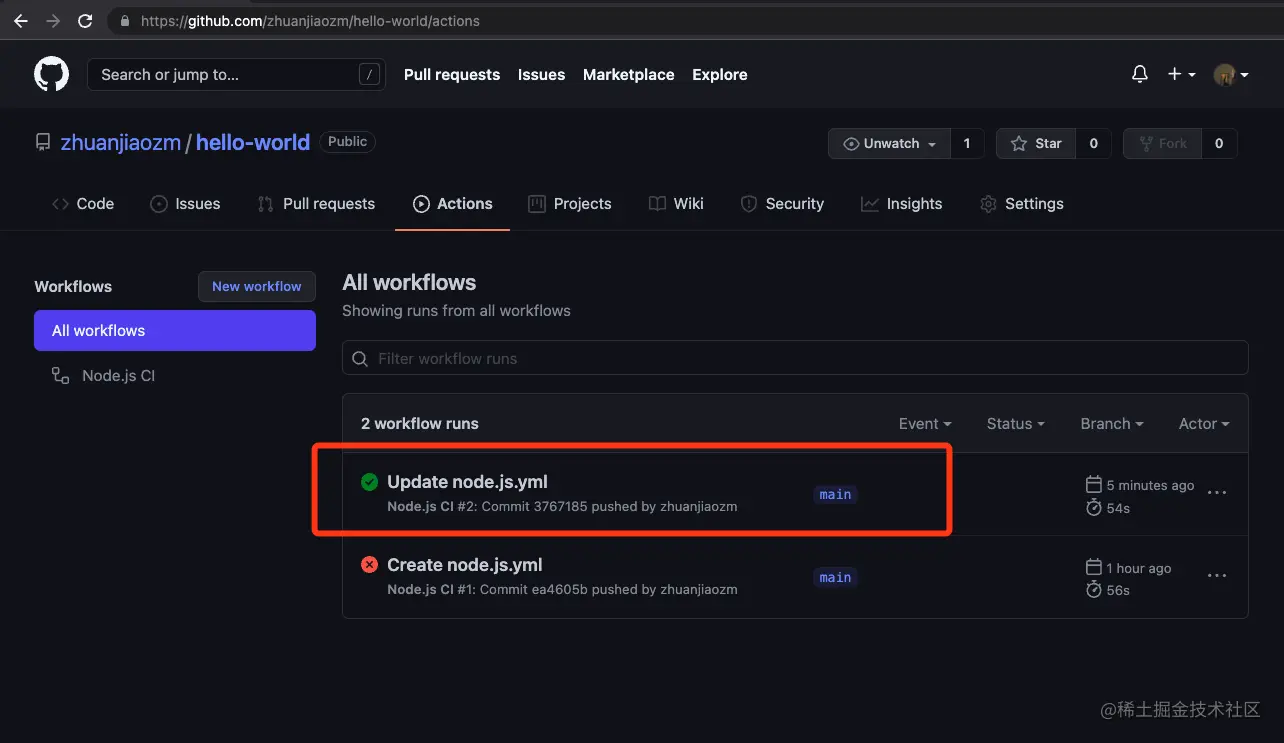
Task: Switch to the repository Pull requests tab
Action: coord(316,204)
